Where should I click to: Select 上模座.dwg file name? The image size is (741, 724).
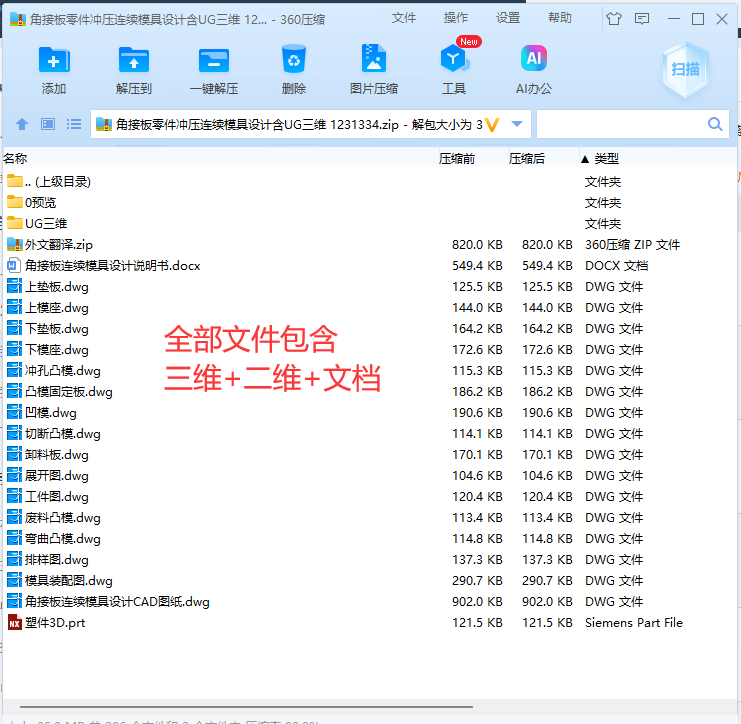point(57,308)
